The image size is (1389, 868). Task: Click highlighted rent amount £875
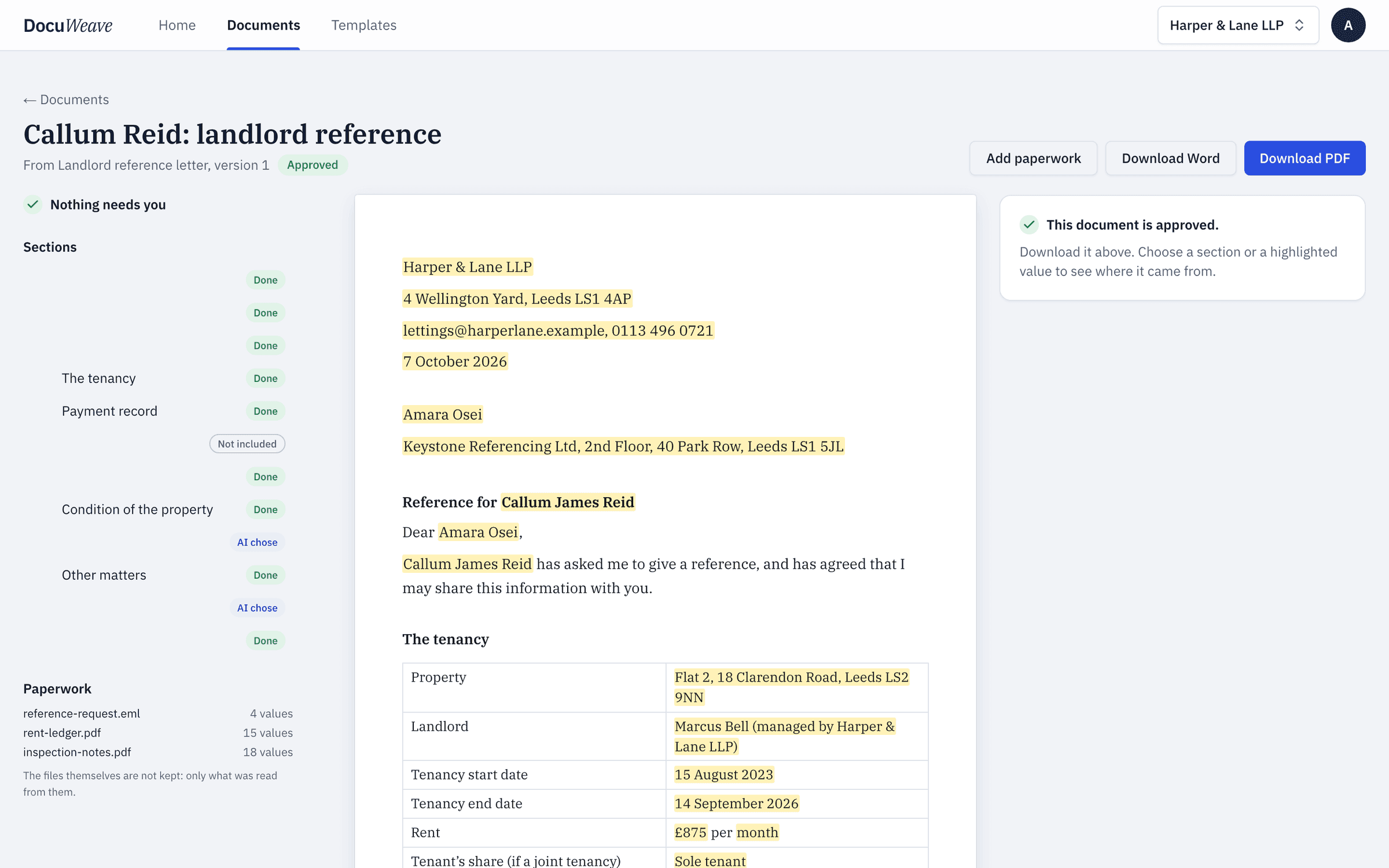pos(690,833)
